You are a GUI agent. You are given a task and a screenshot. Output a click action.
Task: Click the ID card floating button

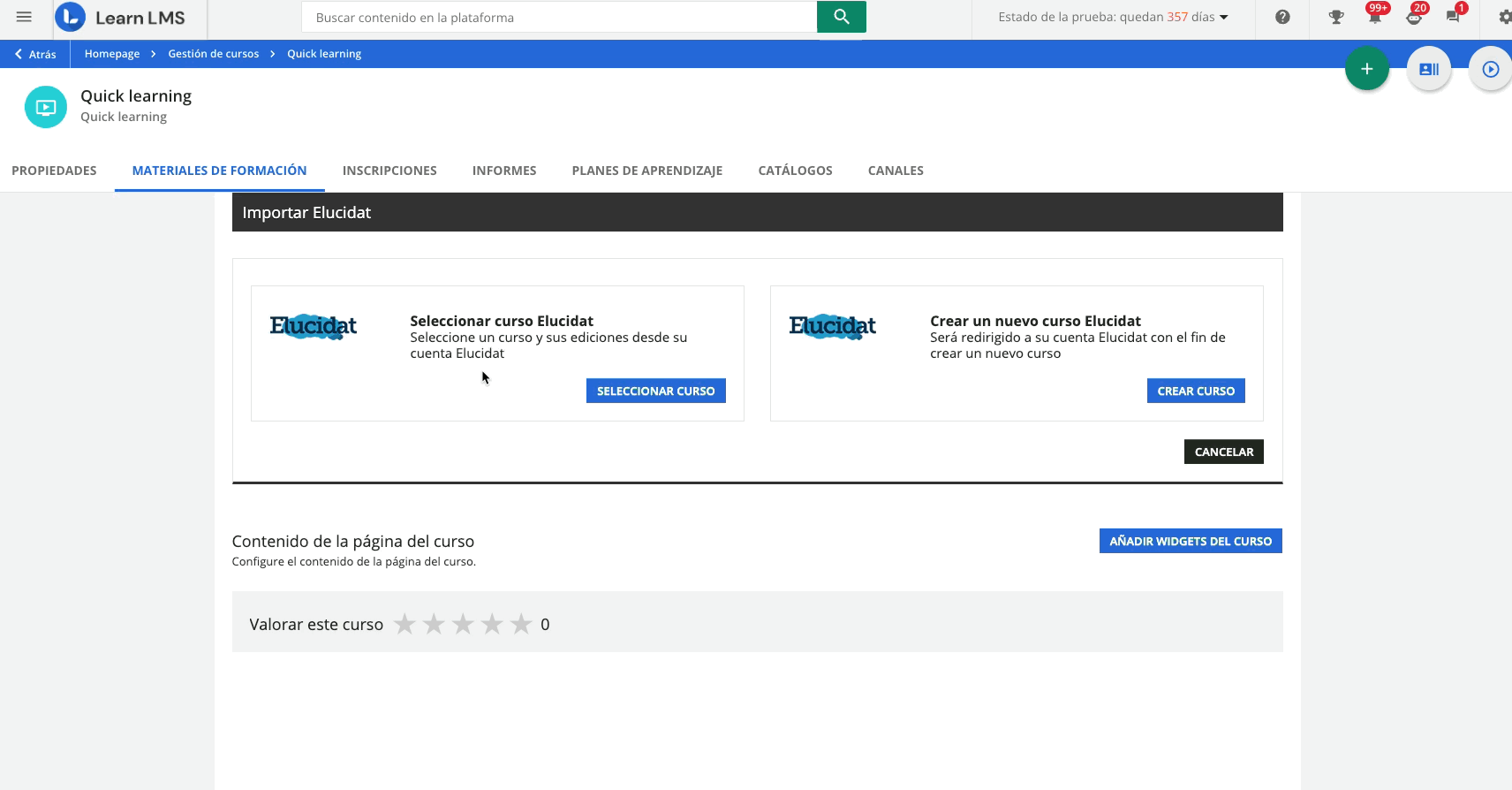pyautogui.click(x=1428, y=69)
